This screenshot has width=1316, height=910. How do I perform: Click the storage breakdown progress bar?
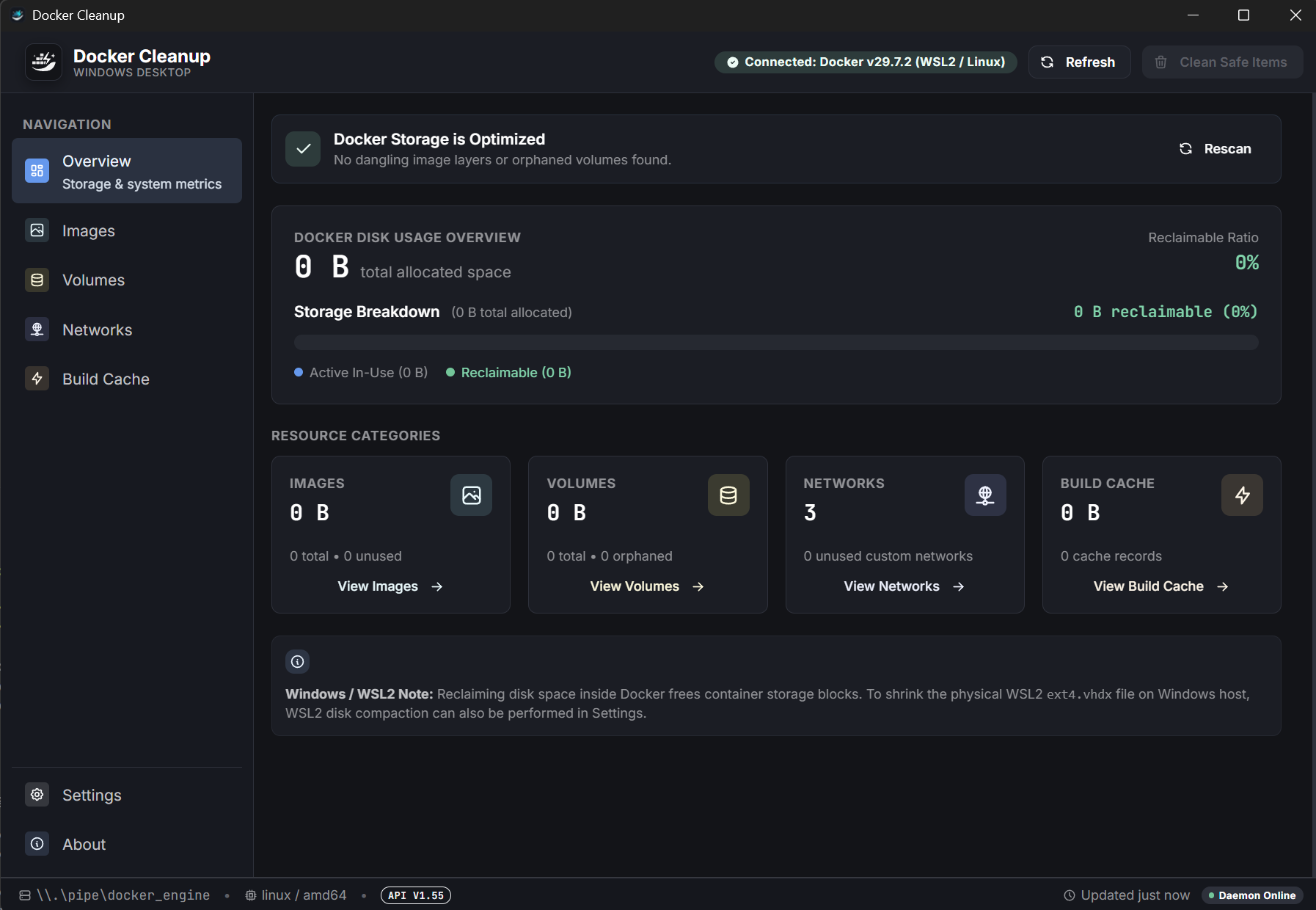[x=776, y=343]
